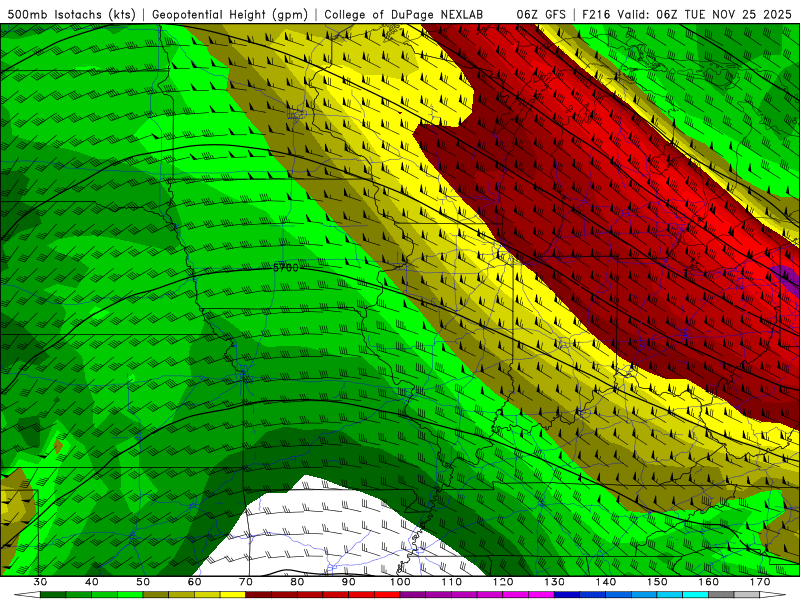Click the purple over-100 kt jet core at the map's right edge
Viewport: 800px width, 600px height.
click(788, 281)
